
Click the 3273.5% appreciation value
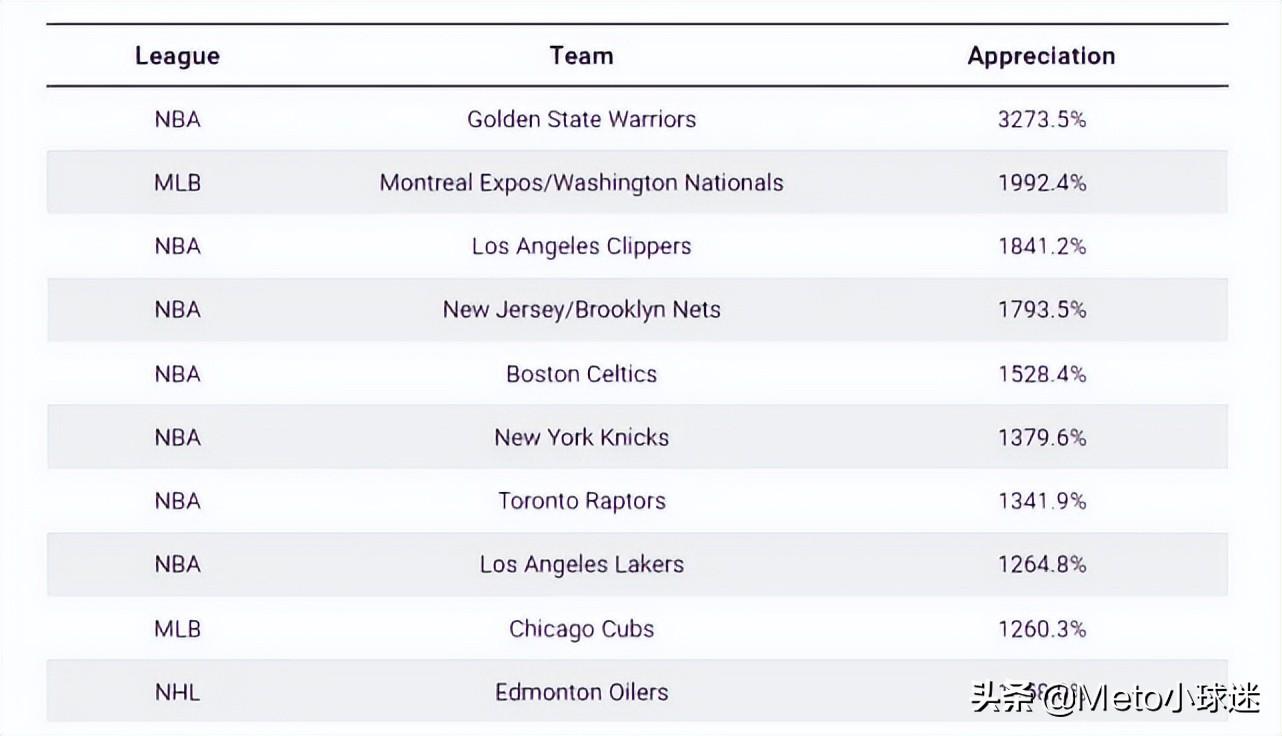click(x=1041, y=119)
